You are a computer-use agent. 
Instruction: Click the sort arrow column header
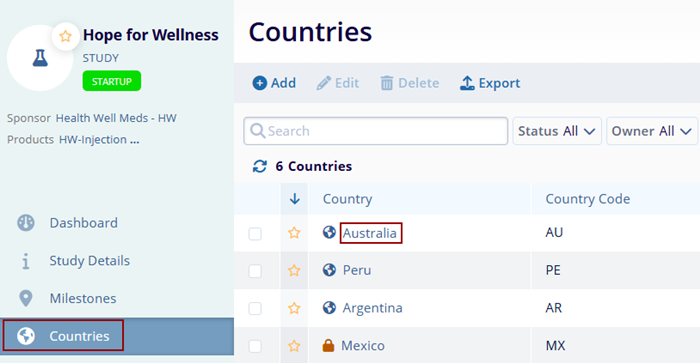(295, 199)
